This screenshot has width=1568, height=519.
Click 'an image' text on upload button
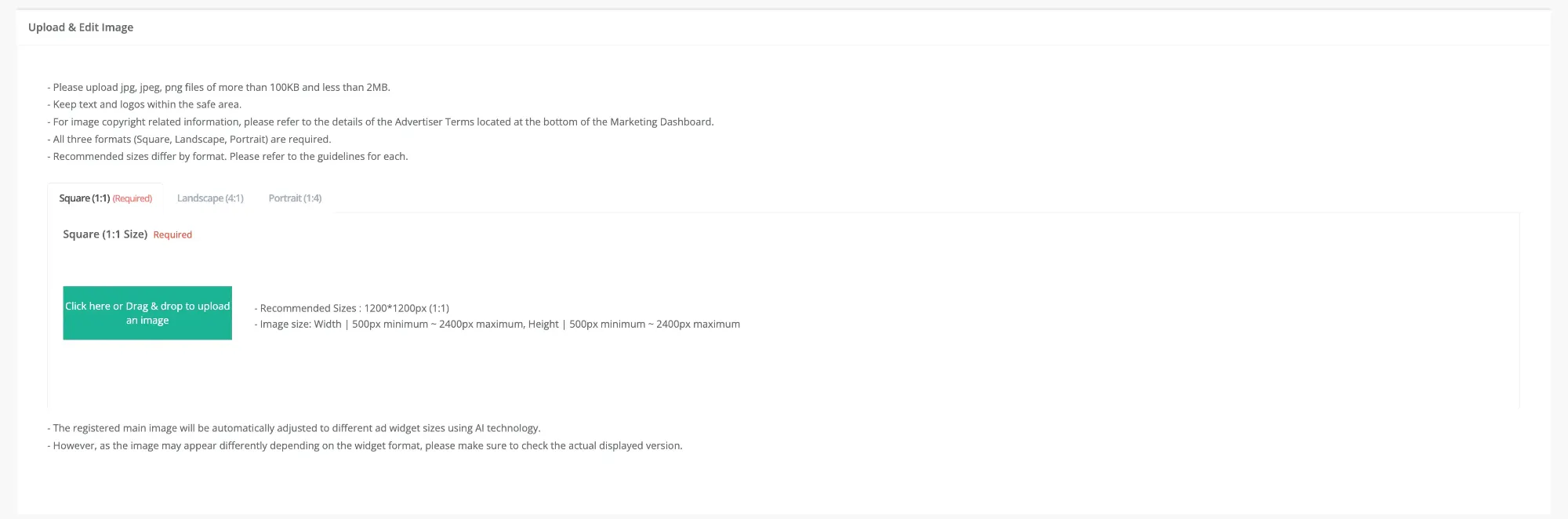click(x=147, y=321)
